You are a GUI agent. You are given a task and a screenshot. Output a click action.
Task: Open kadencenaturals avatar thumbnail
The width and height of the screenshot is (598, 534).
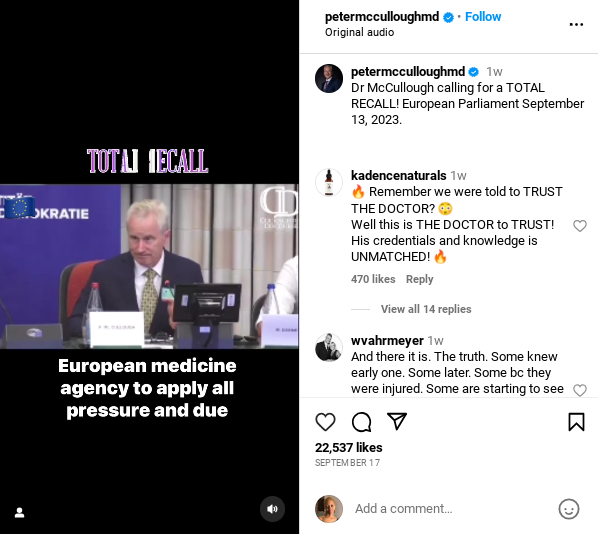pos(329,182)
